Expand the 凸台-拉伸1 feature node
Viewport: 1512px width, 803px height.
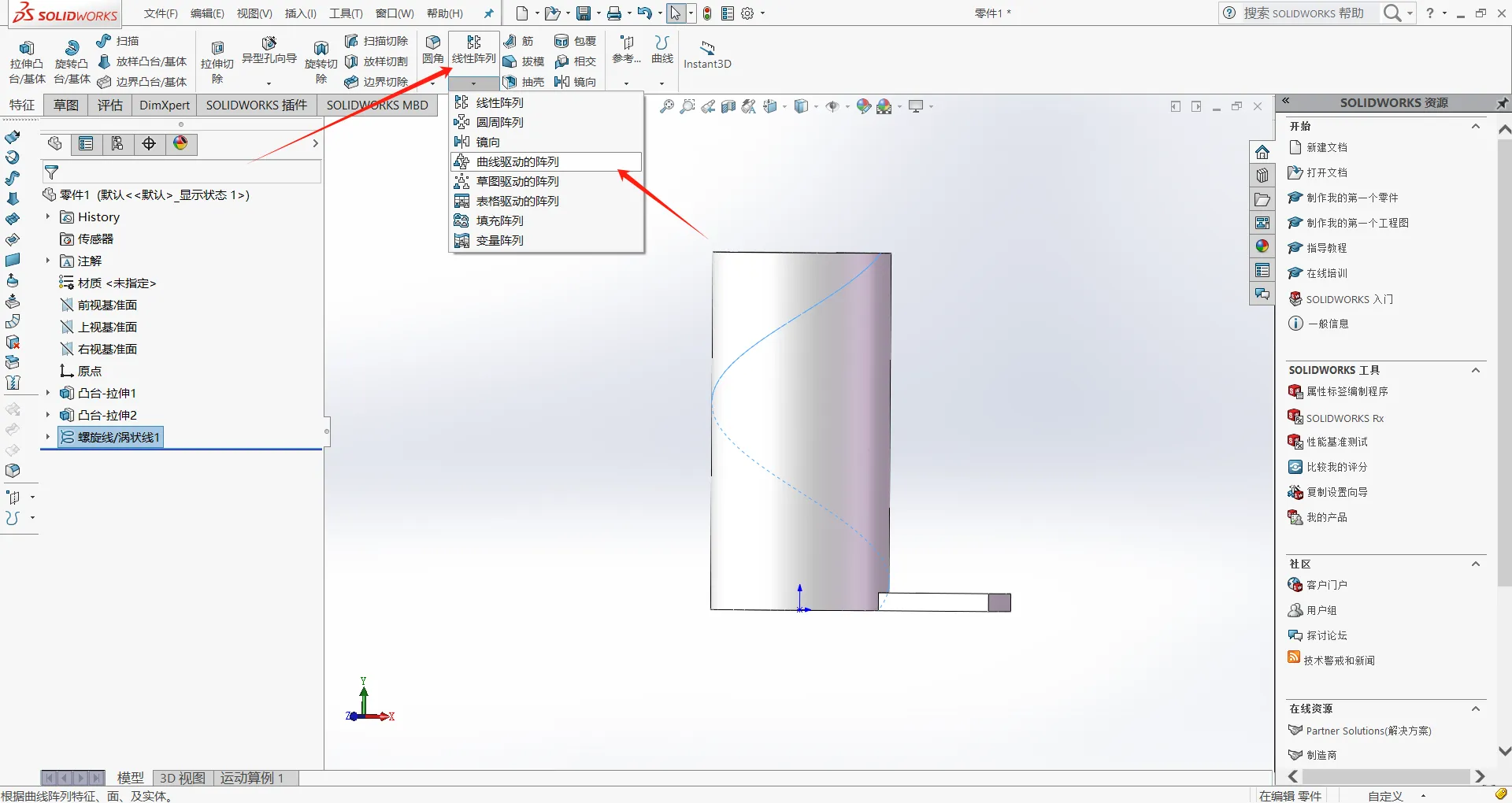48,393
